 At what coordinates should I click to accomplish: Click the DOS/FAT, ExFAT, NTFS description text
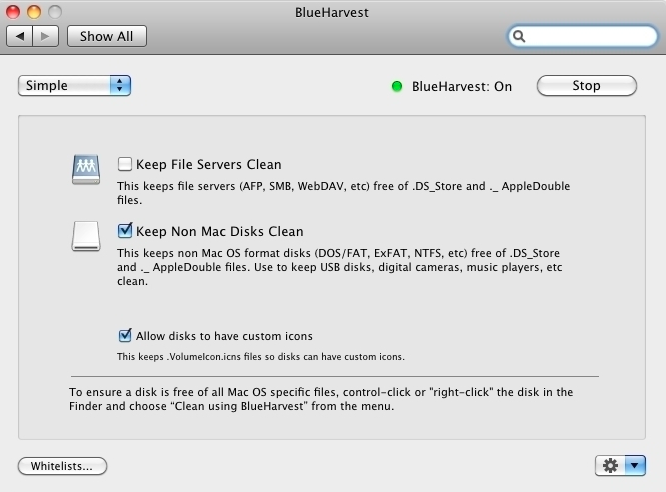pos(340,267)
